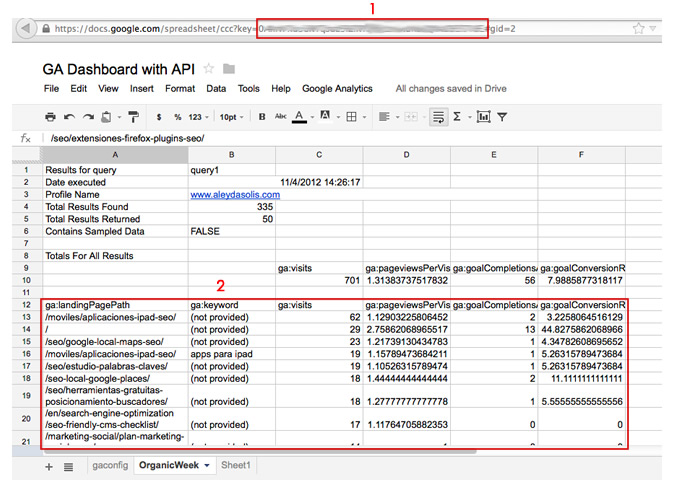This screenshot has width=674, height=491.
Task: Open the OrganicWeek tab dropdown arrow
Action: (x=207, y=466)
